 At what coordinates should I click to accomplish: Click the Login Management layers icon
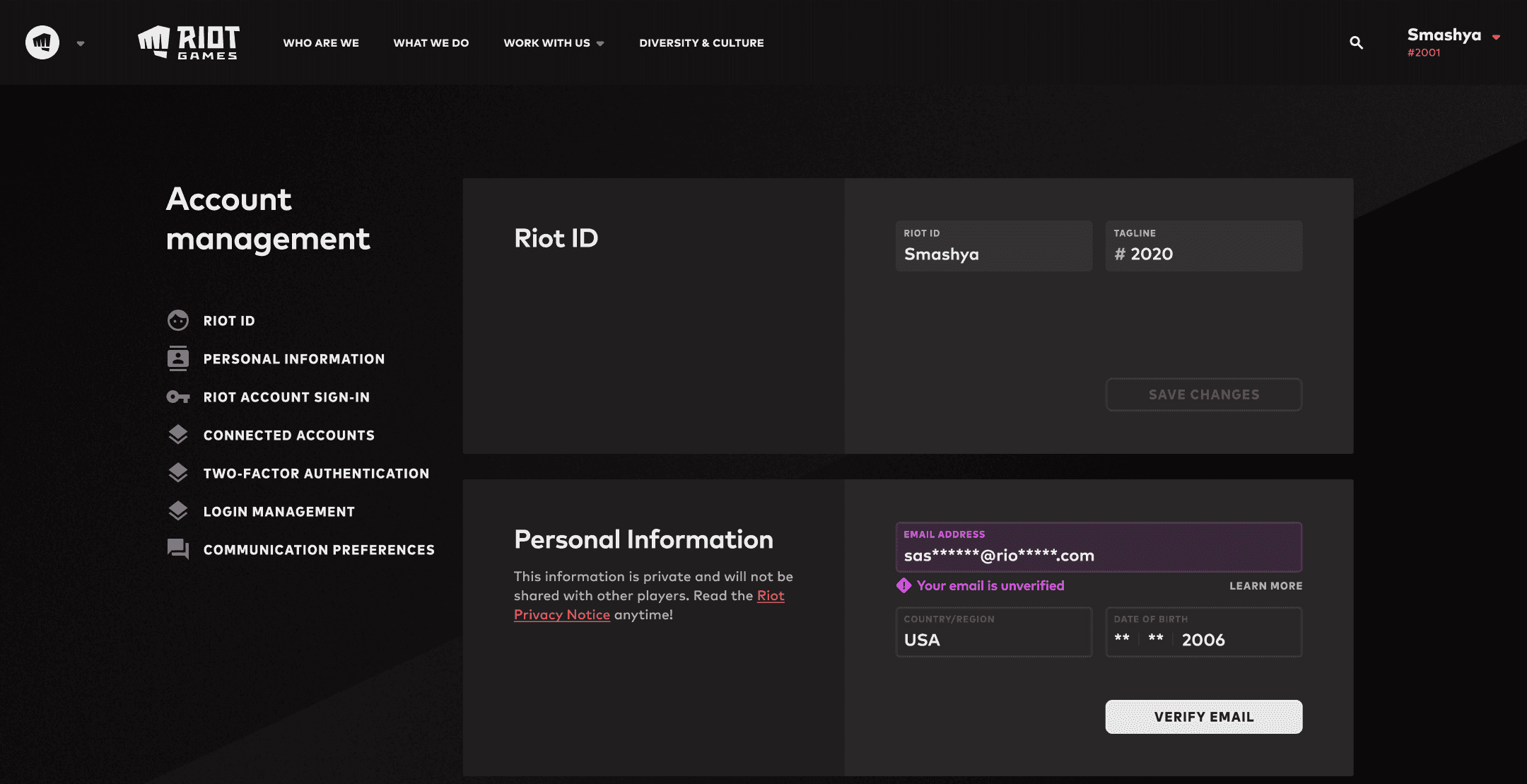point(178,511)
